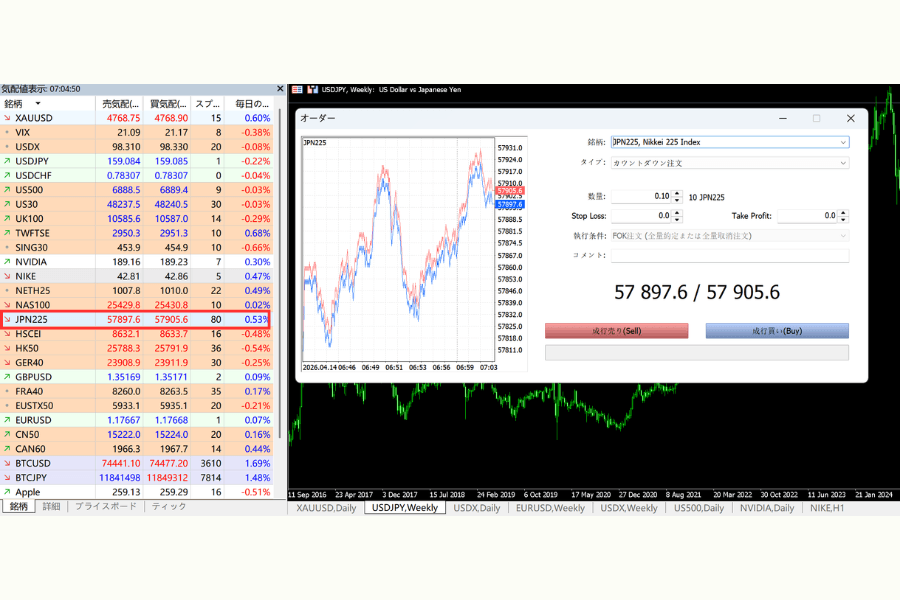
Task: Click the down-arrow icon beside JPN225 row
Action: 7,320
